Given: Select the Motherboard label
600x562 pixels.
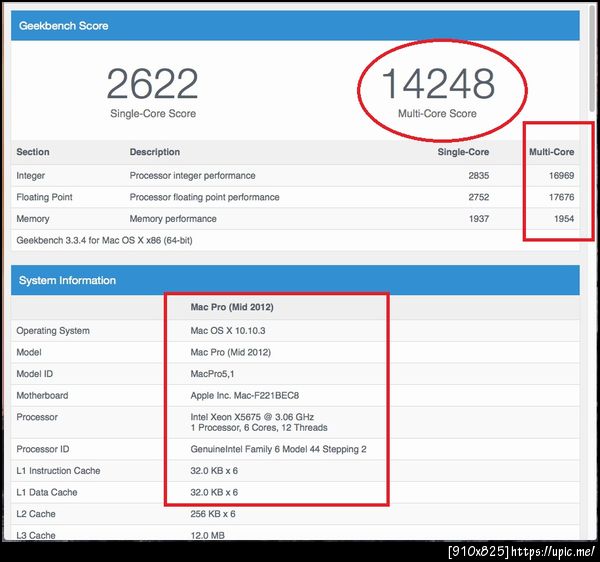Looking at the screenshot, I should tap(42, 395).
